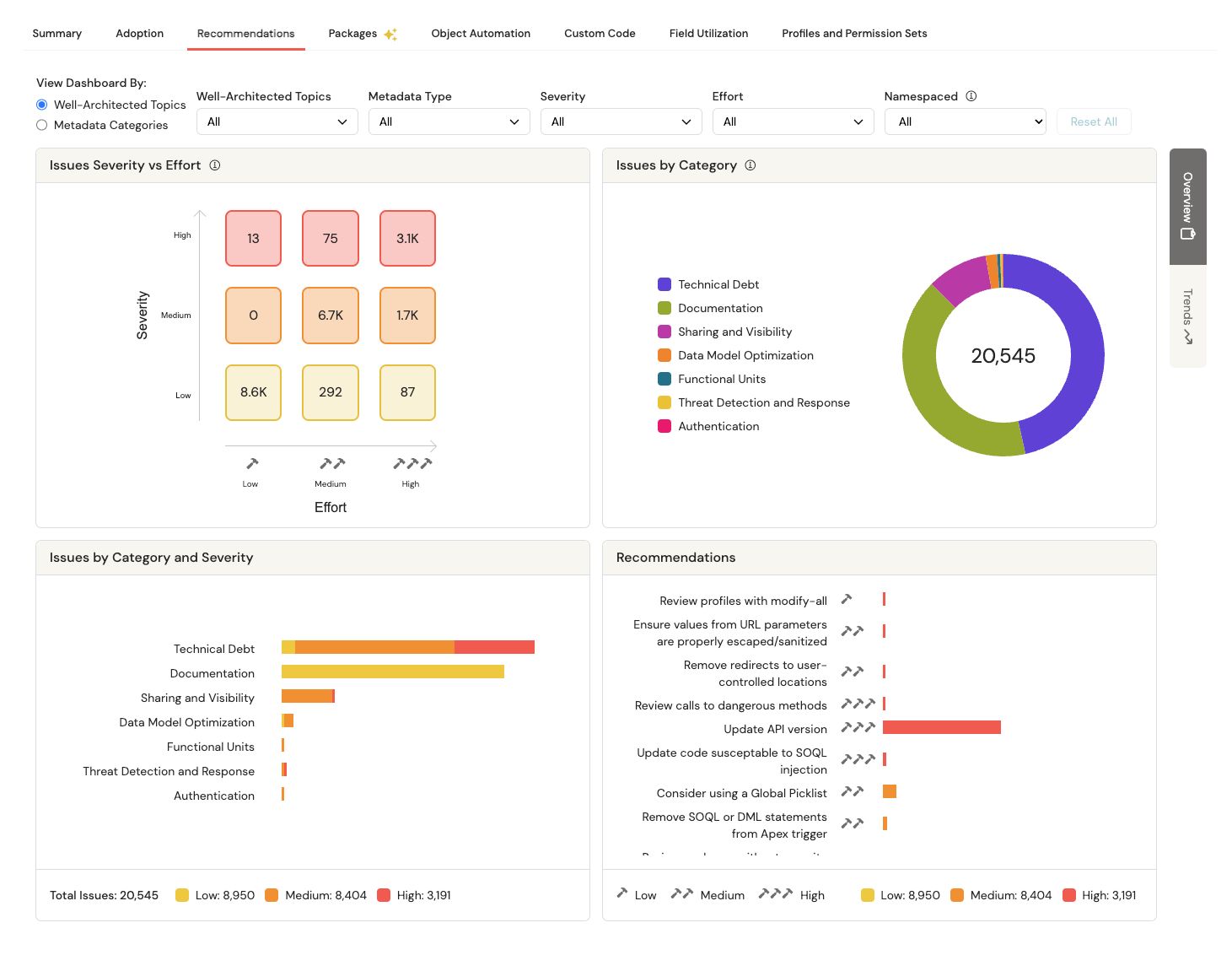Image resolution: width=1232 pixels, height=955 pixels.
Task: Click the single hammer Low effort icon
Action: pyautogui.click(x=251, y=463)
